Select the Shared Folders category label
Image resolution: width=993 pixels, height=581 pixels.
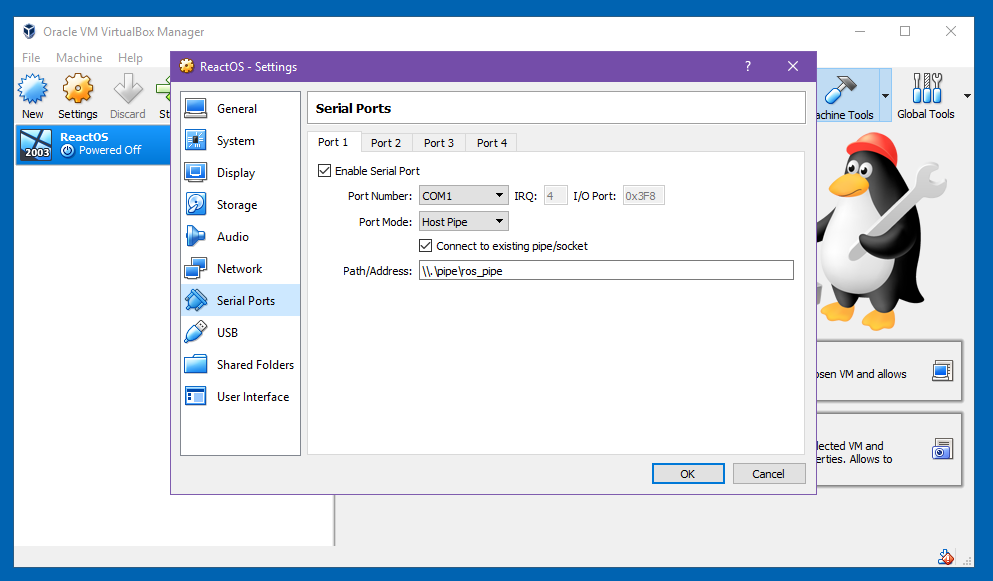pos(255,365)
